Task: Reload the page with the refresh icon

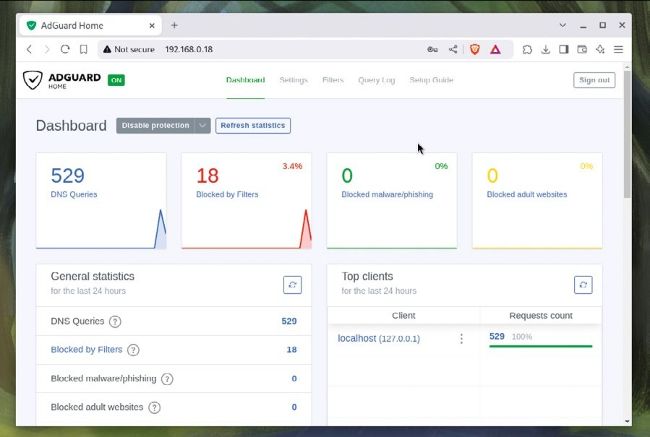Action: [65, 49]
